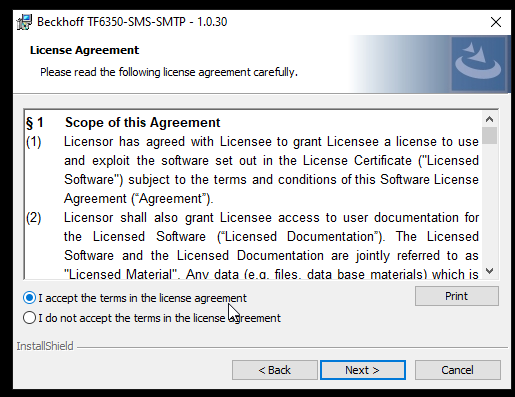This screenshot has width=515, height=397.
Task: Click the installer icon in the title bar
Action: 24,22
